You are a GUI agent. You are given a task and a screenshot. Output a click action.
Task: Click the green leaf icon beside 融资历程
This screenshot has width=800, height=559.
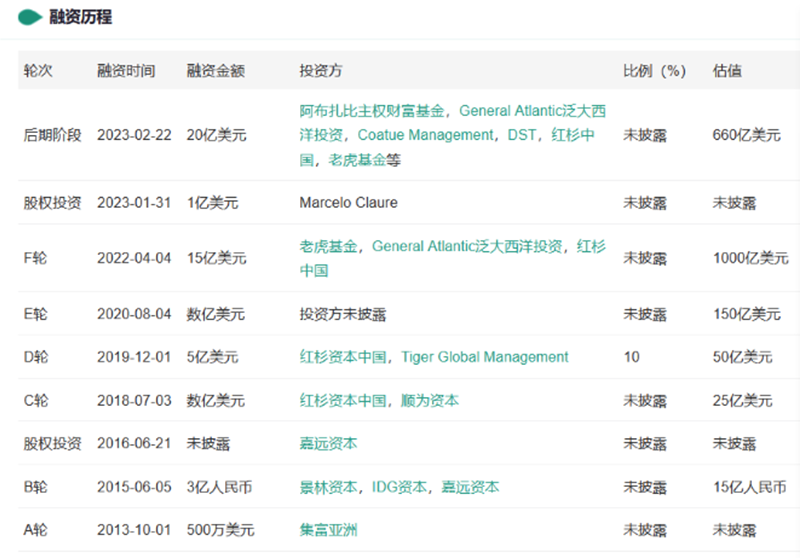[x=30, y=17]
